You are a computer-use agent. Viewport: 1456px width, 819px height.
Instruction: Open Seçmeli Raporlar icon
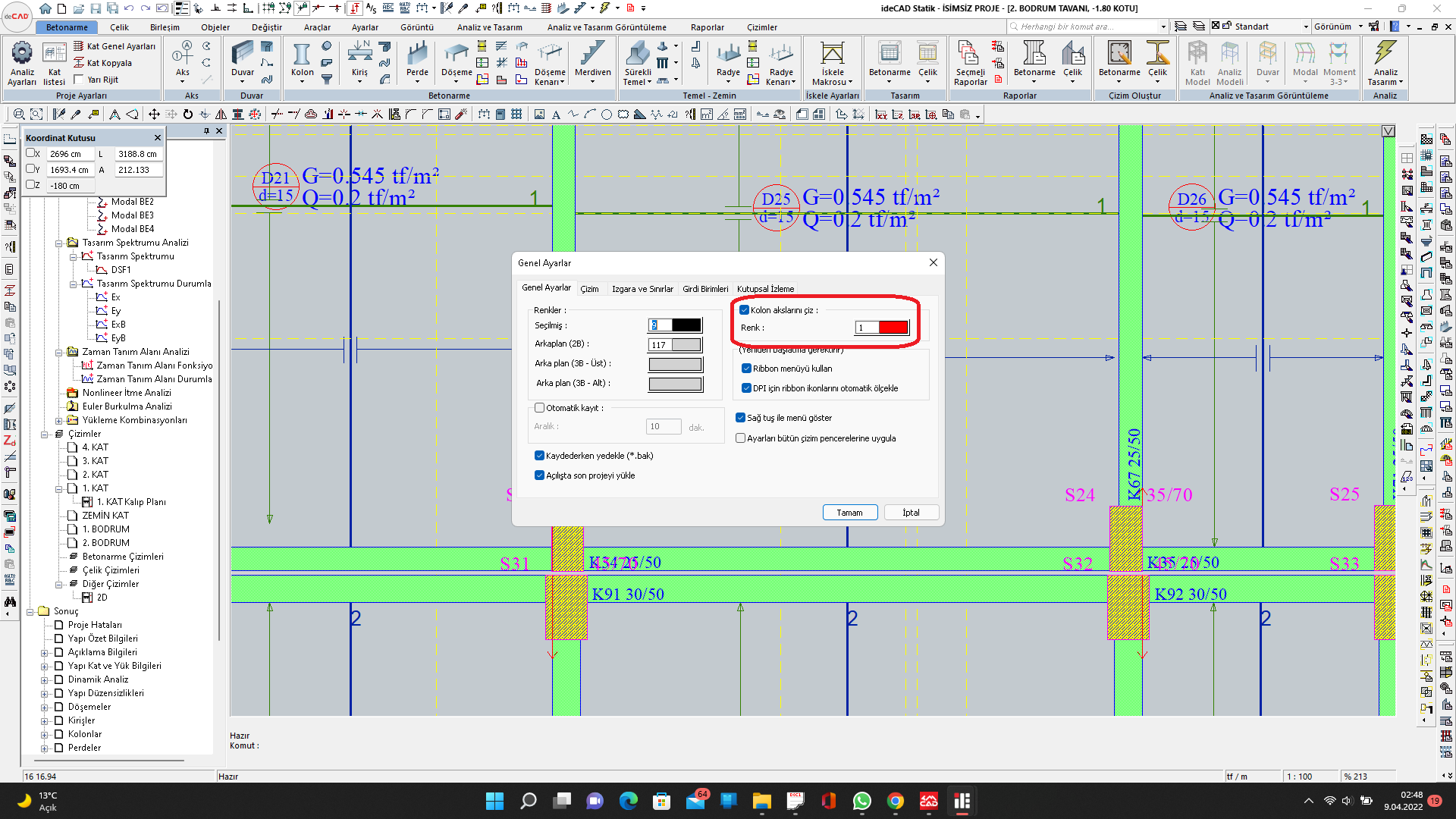pos(970,63)
